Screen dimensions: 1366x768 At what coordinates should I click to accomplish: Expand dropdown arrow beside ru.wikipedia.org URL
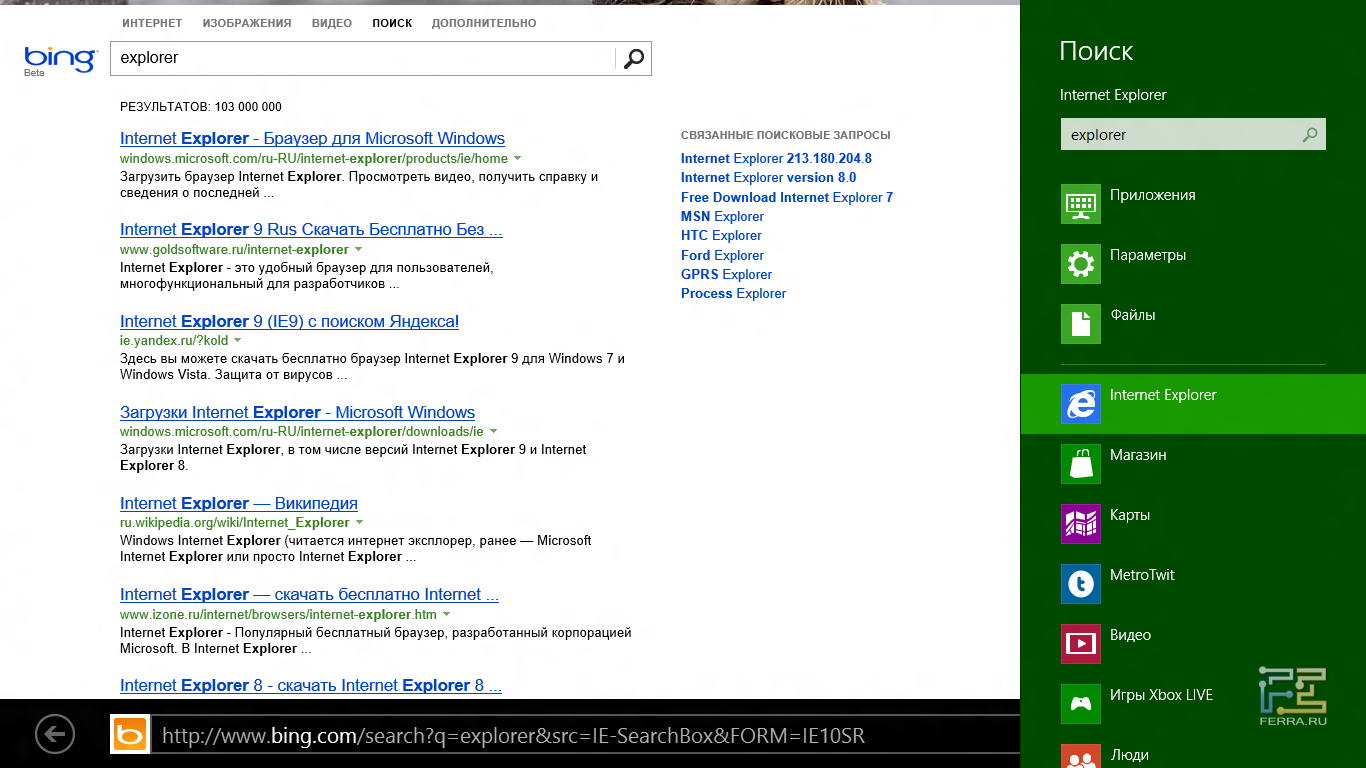pyautogui.click(x=359, y=523)
